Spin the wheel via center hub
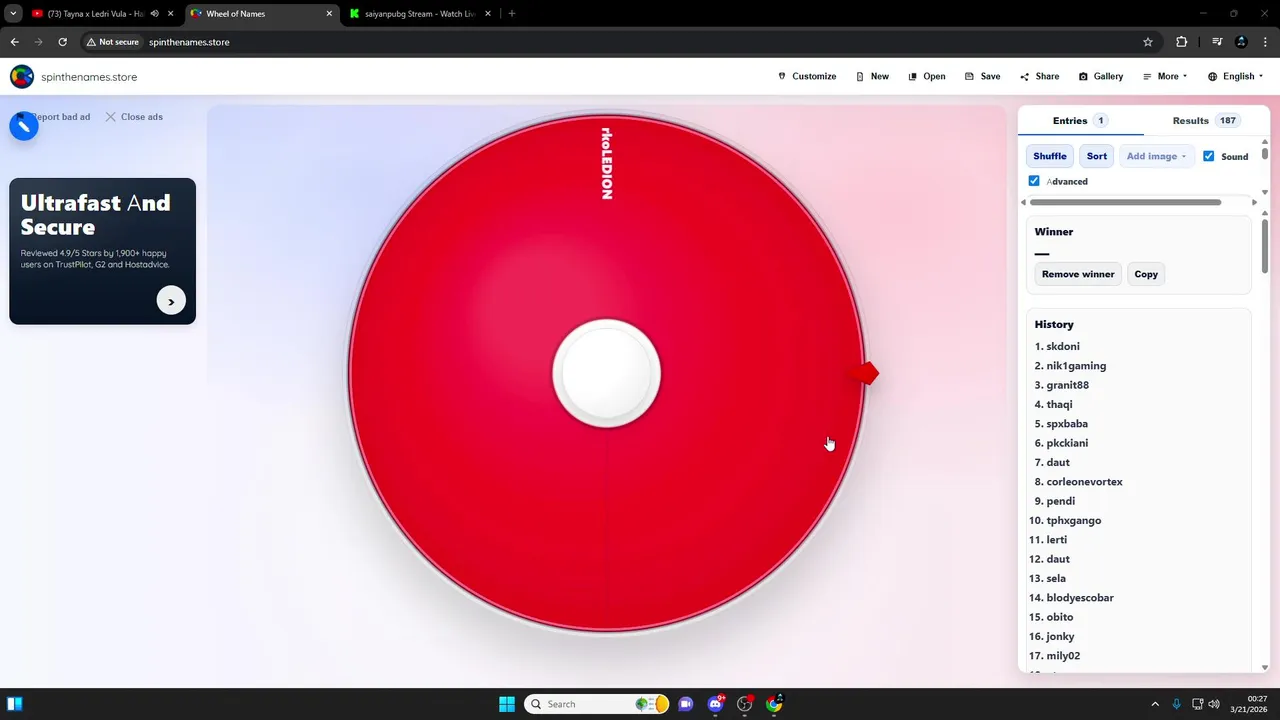The image size is (1280, 720). coord(607,374)
